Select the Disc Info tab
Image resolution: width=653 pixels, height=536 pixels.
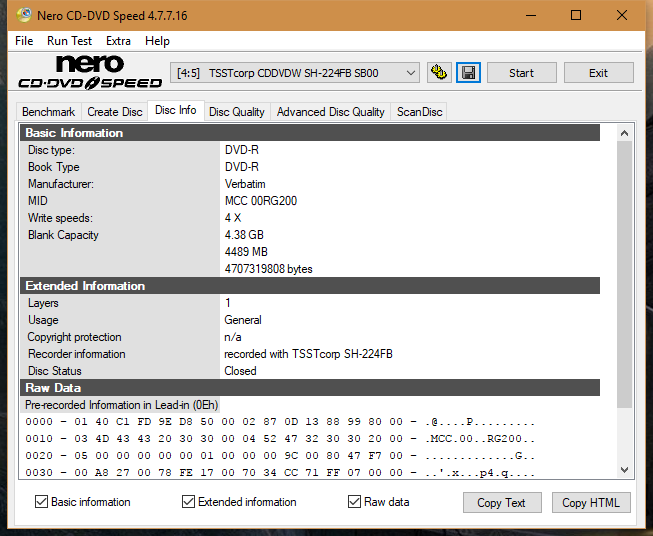(176, 110)
